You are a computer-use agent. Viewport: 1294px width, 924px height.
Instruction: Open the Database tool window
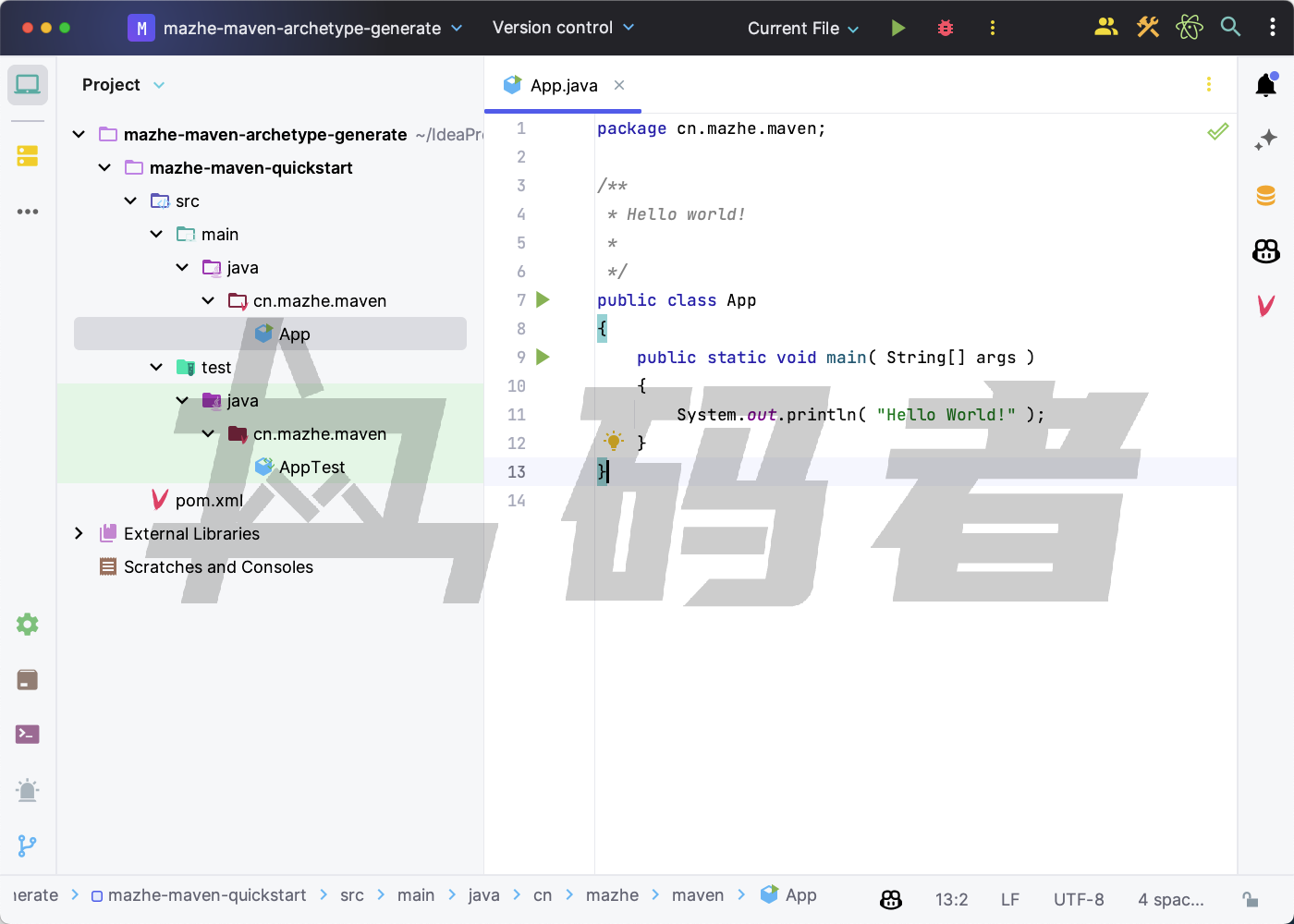[x=1265, y=195]
